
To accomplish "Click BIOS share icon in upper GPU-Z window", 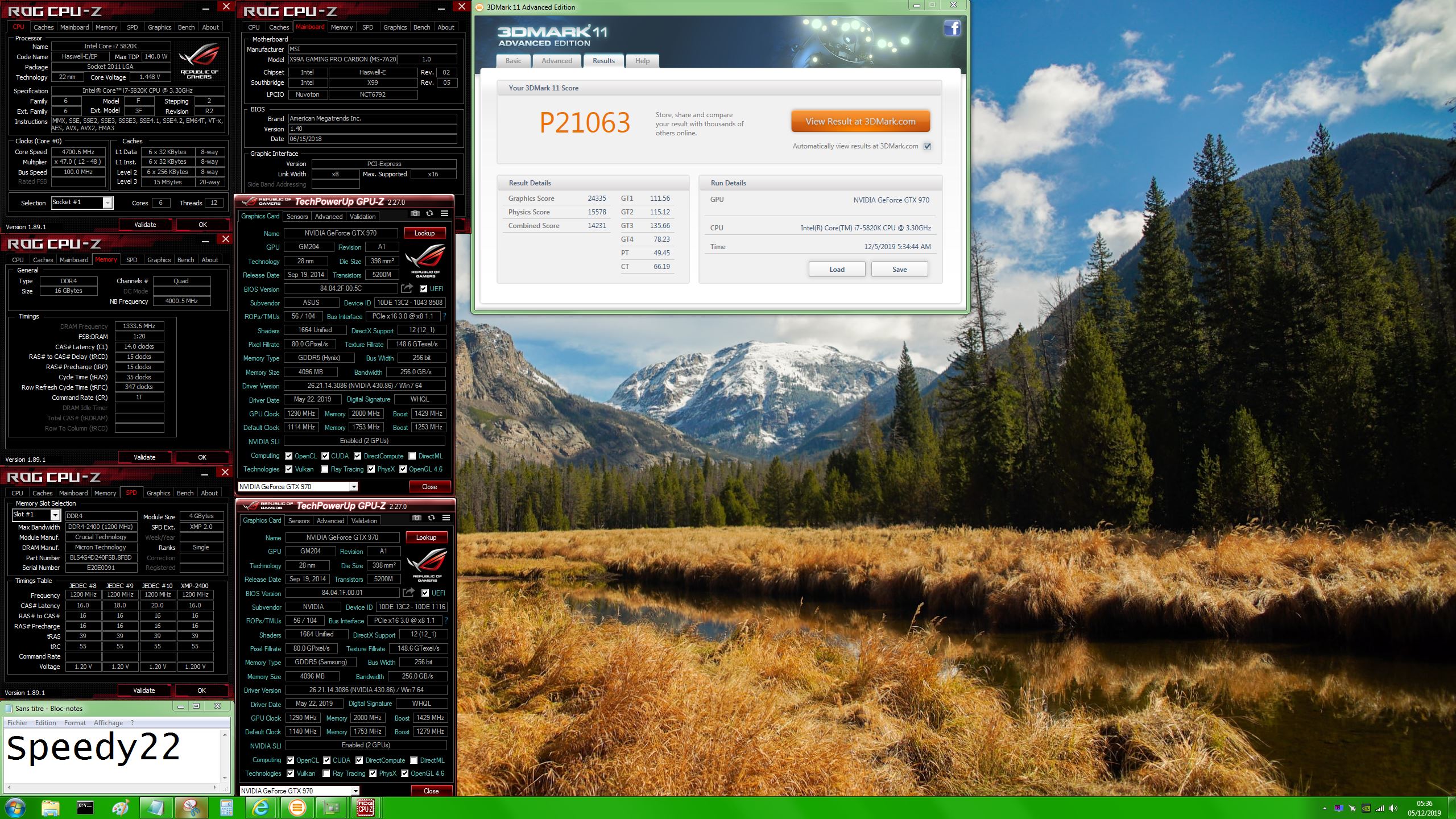I will (407, 288).
